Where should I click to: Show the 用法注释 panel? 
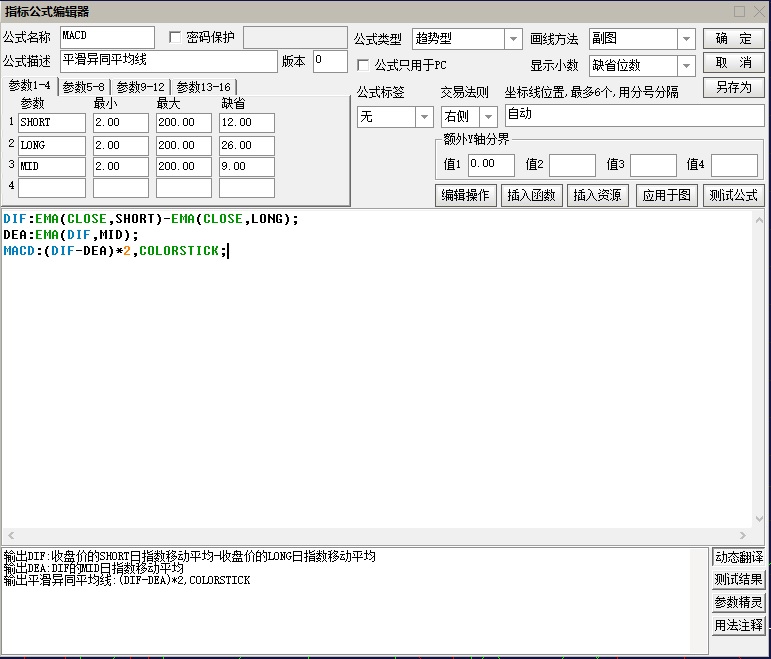(738, 626)
